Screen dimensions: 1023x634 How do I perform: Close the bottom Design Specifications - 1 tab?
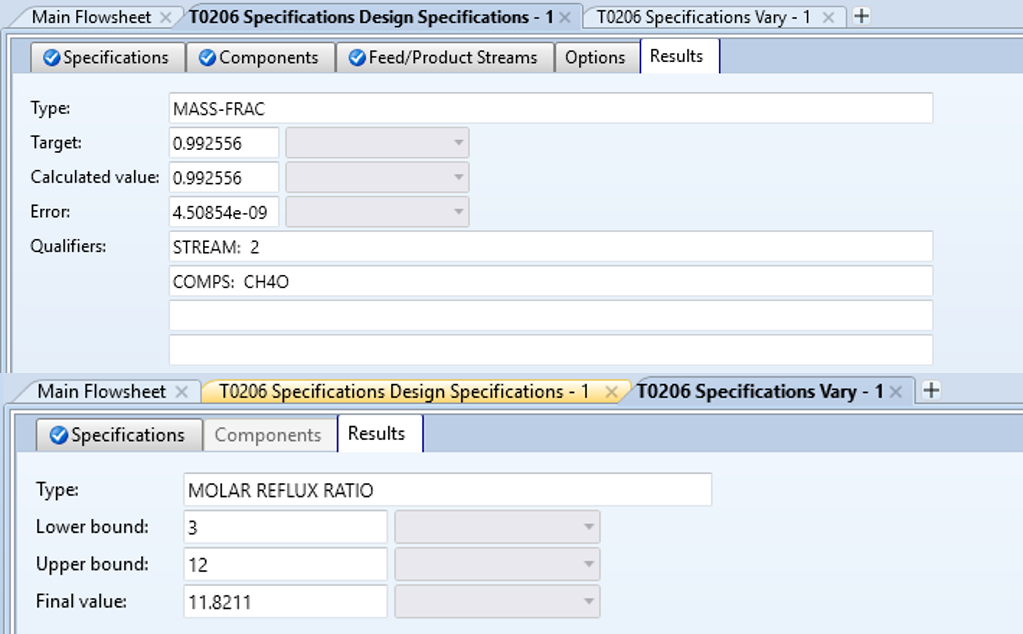[x=612, y=391]
